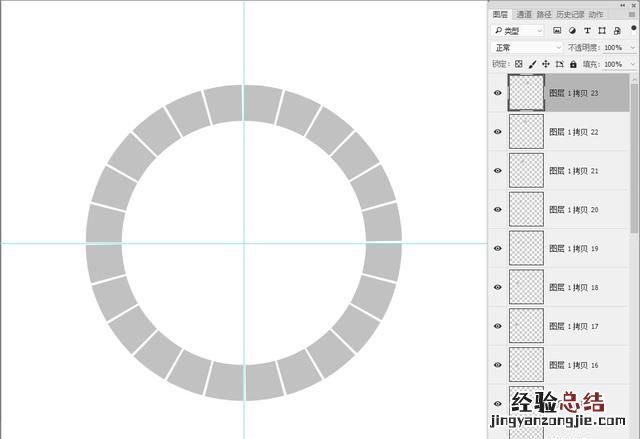The height and width of the screenshot is (439, 640).
Task: Select thumbnail of 图层 1 拷贝 20
Action: click(x=526, y=209)
